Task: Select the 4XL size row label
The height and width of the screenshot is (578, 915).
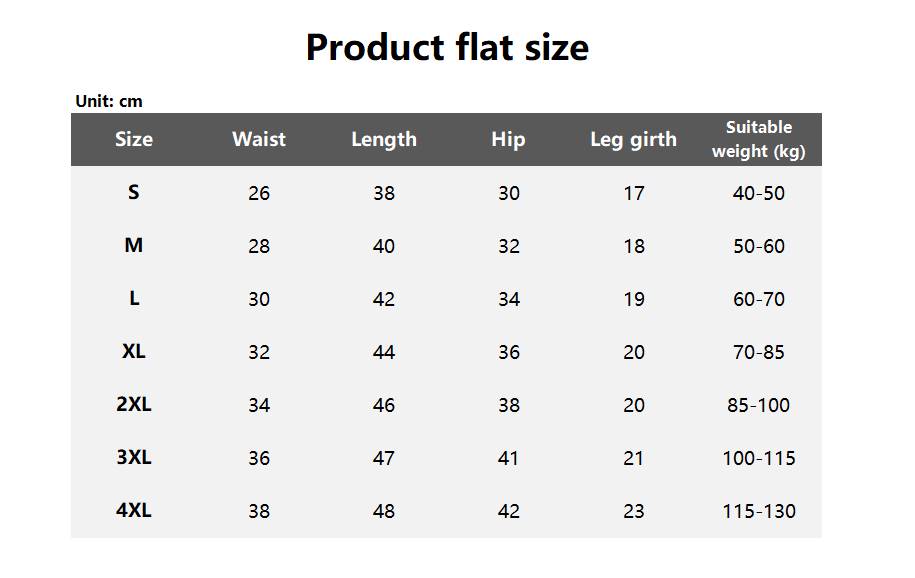Action: [134, 510]
